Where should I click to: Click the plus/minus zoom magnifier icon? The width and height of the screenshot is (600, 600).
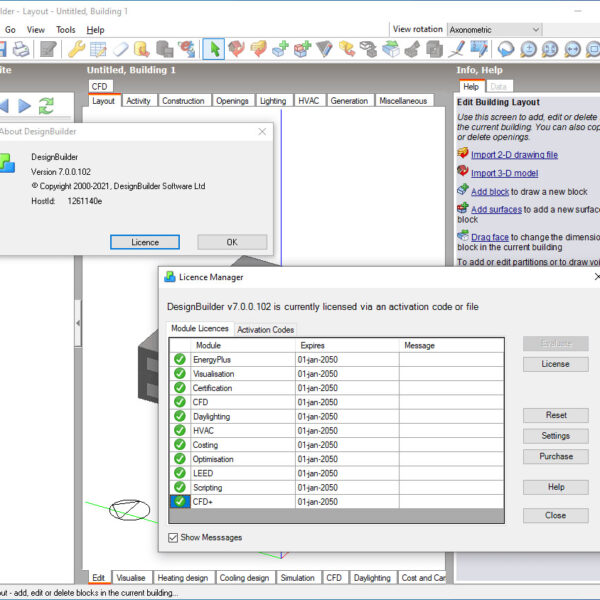(528, 49)
